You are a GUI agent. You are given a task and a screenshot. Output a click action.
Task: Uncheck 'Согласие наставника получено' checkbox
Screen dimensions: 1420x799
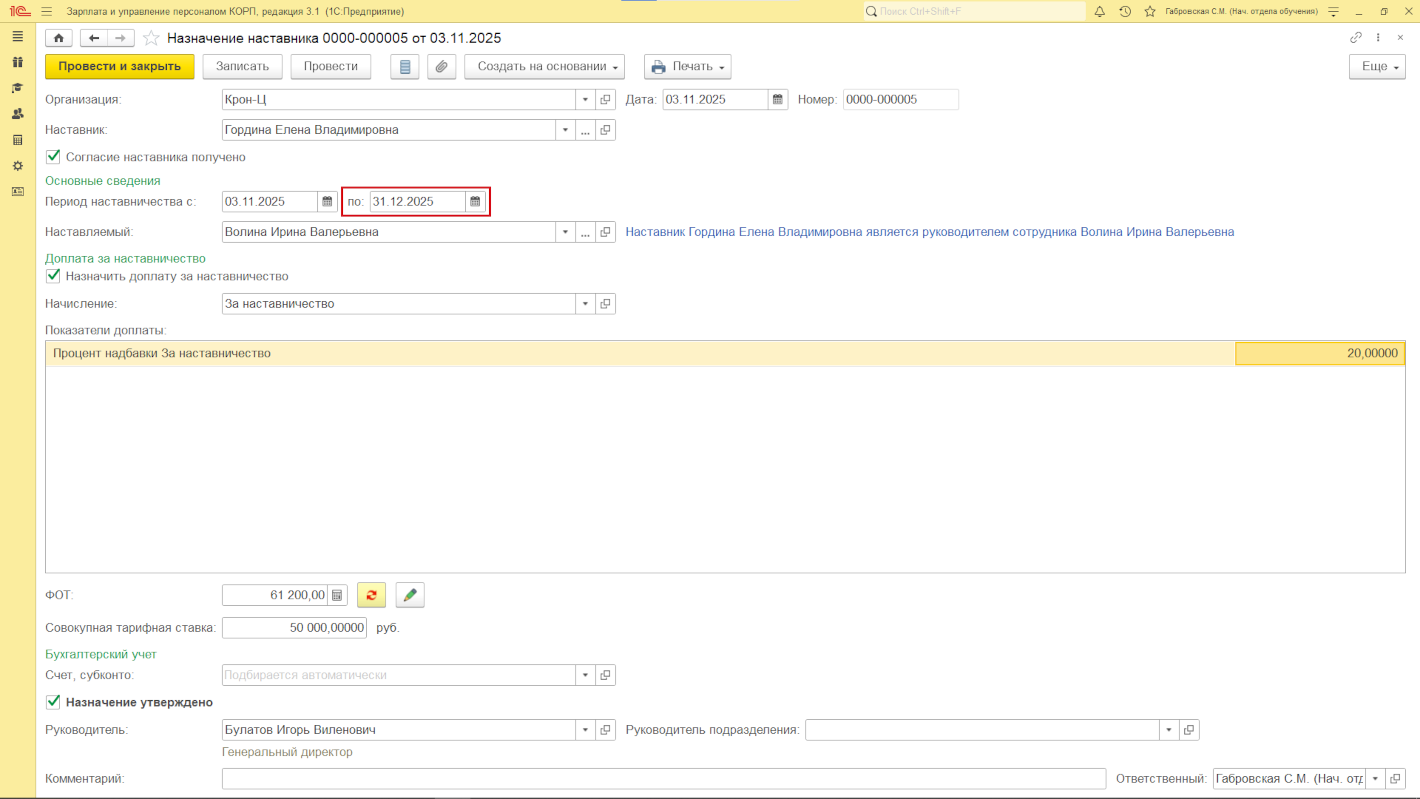pos(54,157)
